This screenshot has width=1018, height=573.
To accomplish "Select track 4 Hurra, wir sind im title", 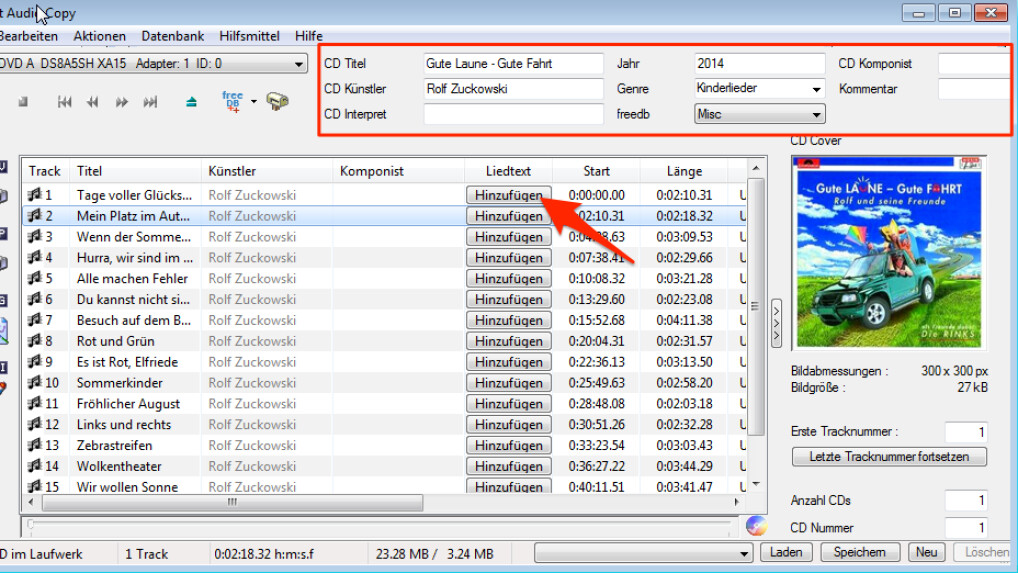I will point(134,258).
